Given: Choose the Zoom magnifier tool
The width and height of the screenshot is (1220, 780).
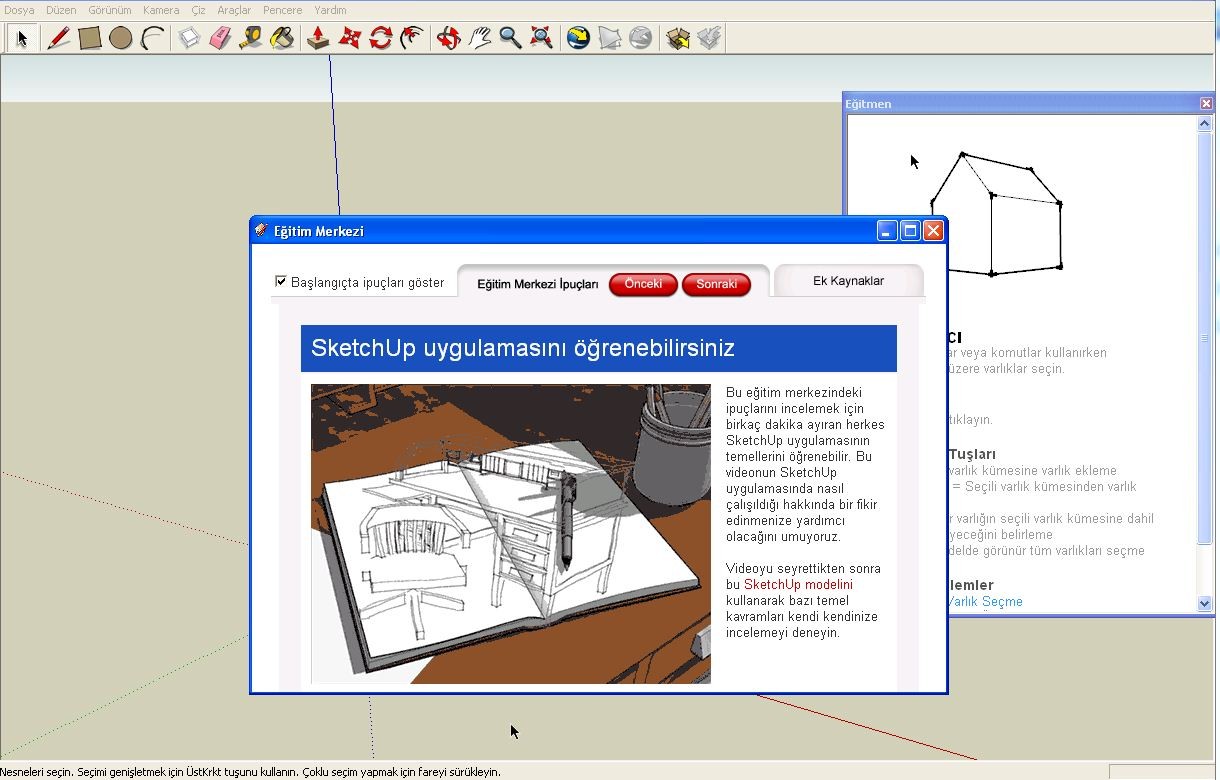Looking at the screenshot, I should [x=510, y=38].
